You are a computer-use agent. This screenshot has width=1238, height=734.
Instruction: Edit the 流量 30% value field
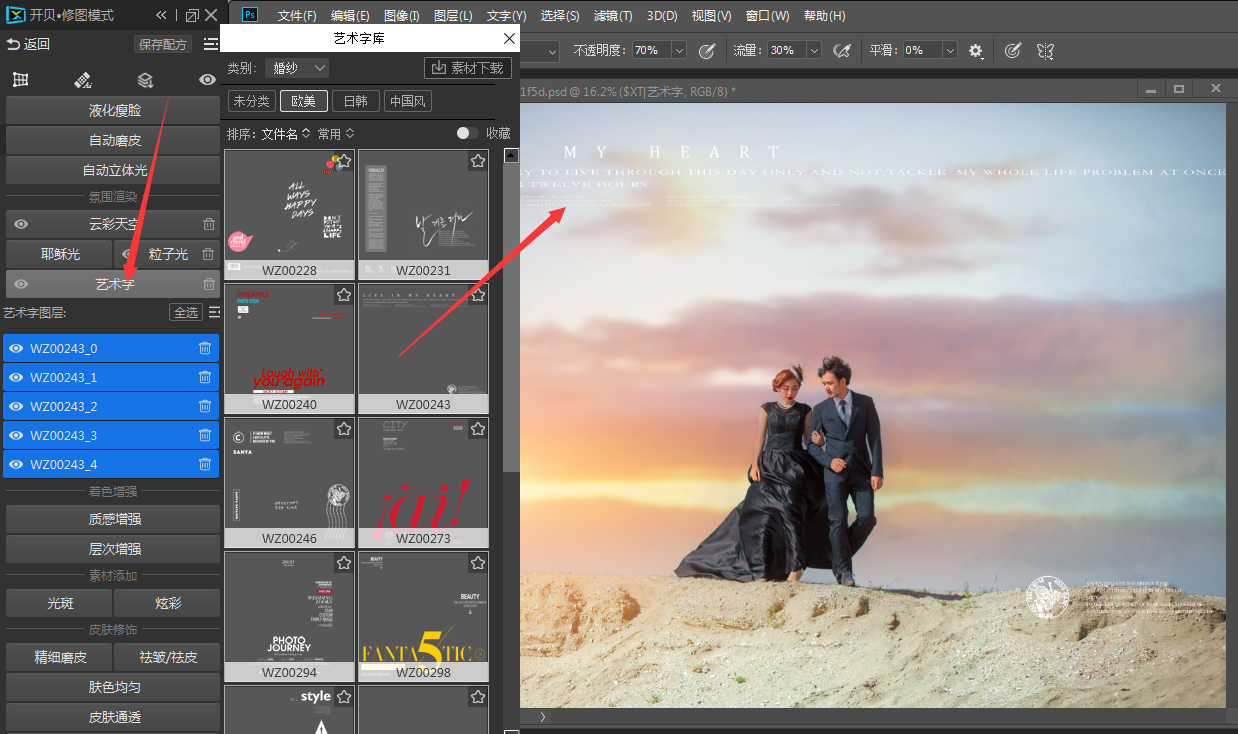coord(786,50)
